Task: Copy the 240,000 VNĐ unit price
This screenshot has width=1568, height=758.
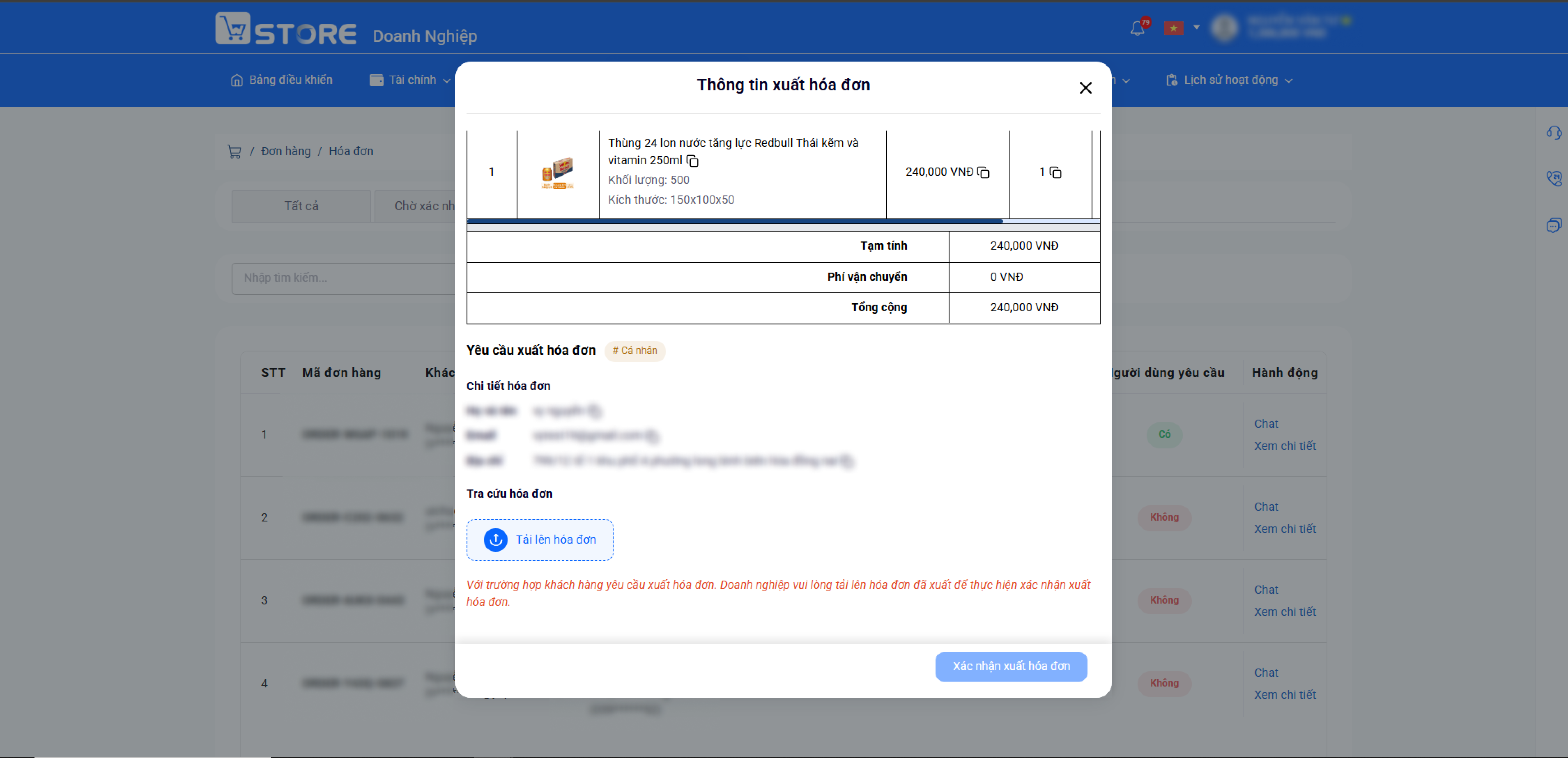Action: (983, 172)
